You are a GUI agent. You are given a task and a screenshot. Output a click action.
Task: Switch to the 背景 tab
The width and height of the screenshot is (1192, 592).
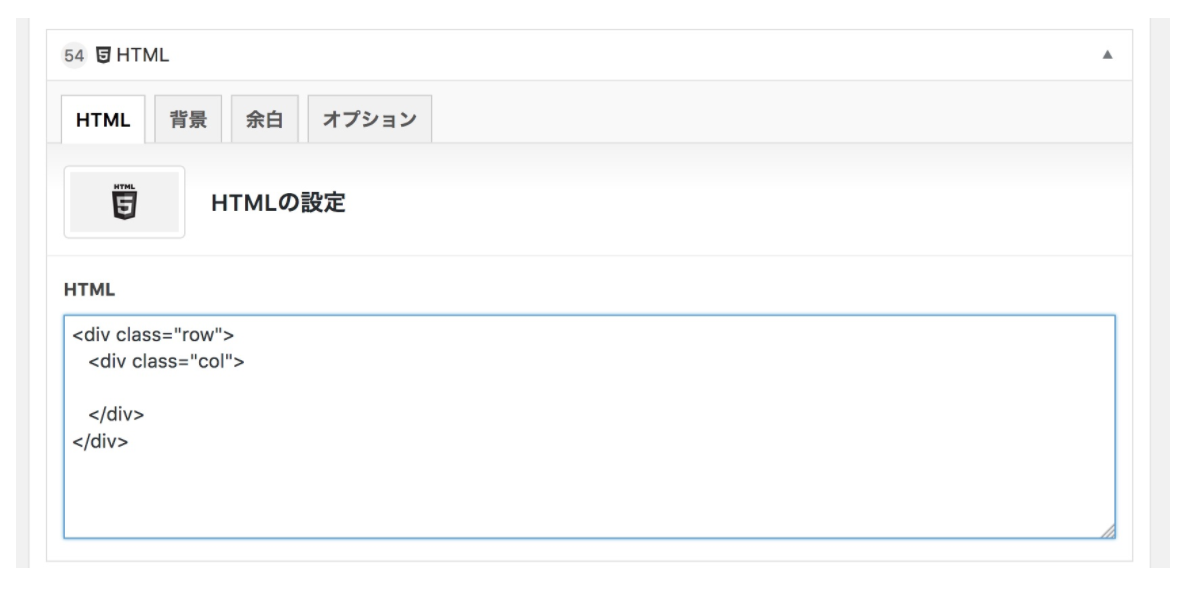(188, 120)
